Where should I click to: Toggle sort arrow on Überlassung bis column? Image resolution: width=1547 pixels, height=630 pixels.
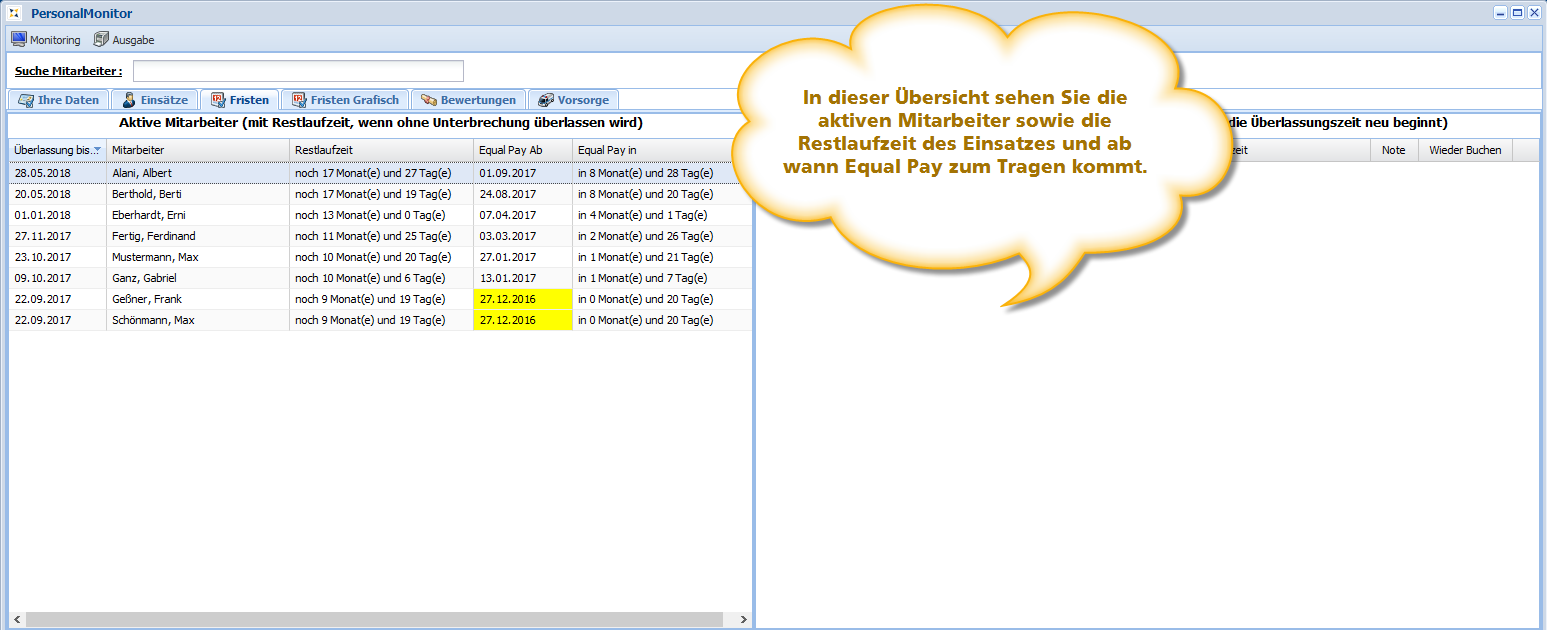pyautogui.click(x=97, y=150)
